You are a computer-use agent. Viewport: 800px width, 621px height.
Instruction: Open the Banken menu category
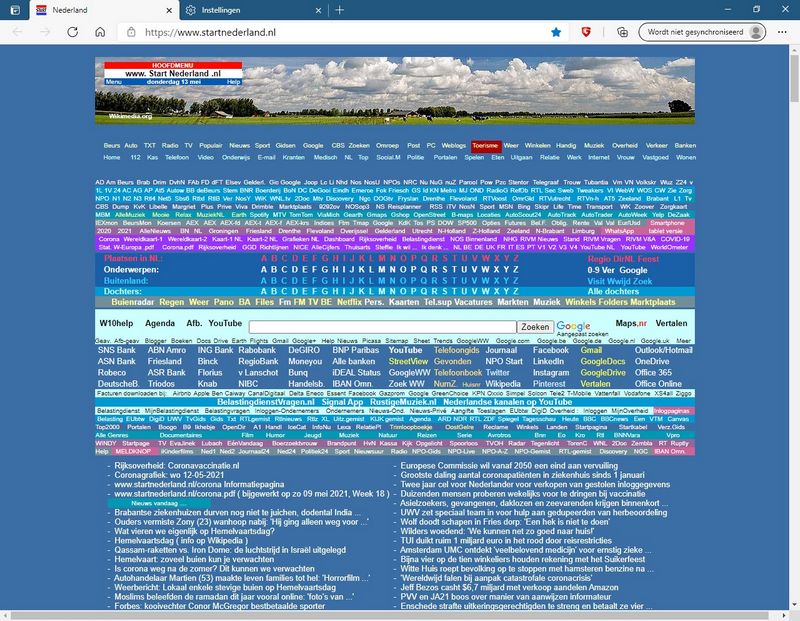pos(685,145)
